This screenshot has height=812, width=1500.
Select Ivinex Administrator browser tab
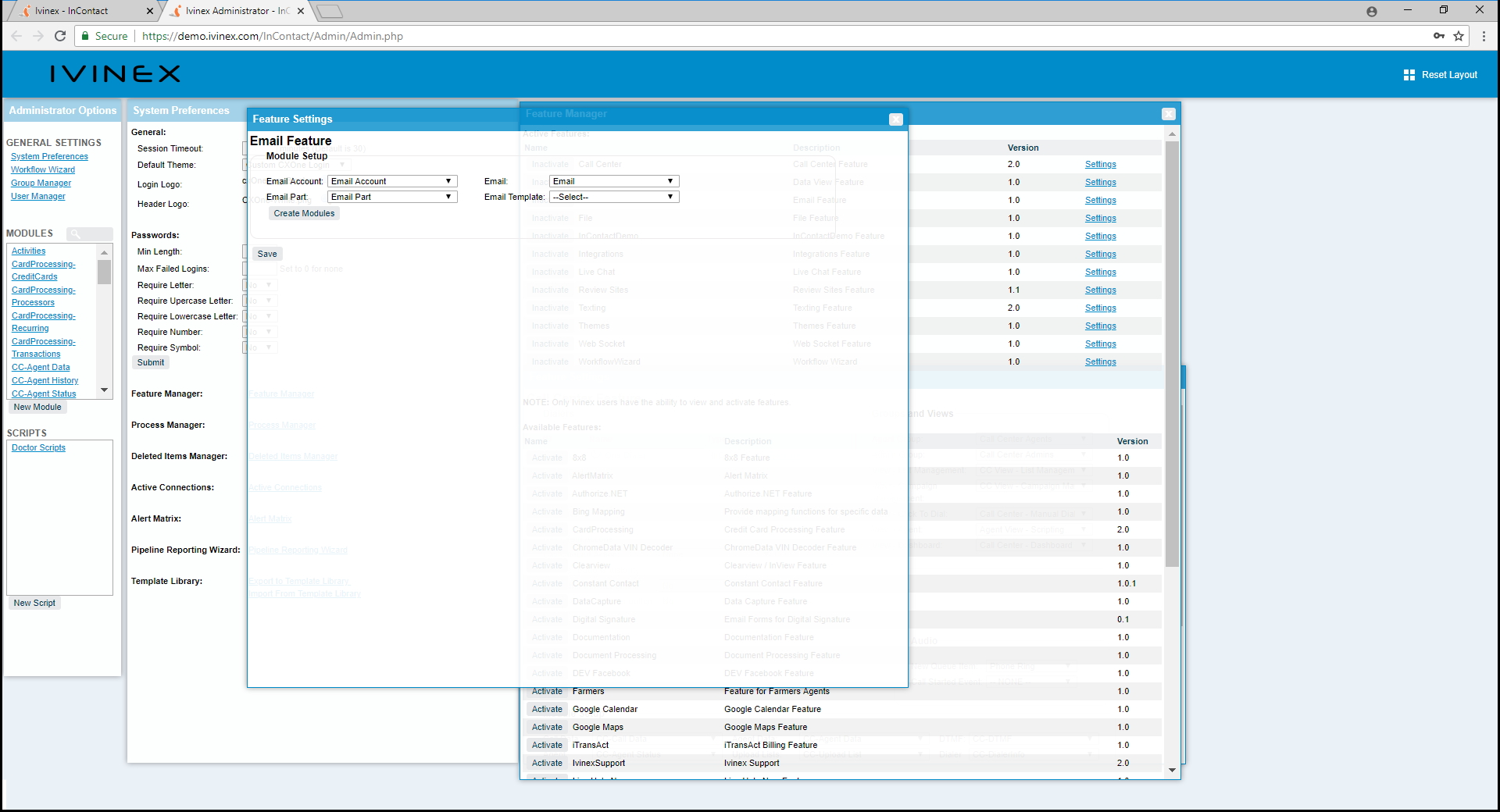point(235,11)
